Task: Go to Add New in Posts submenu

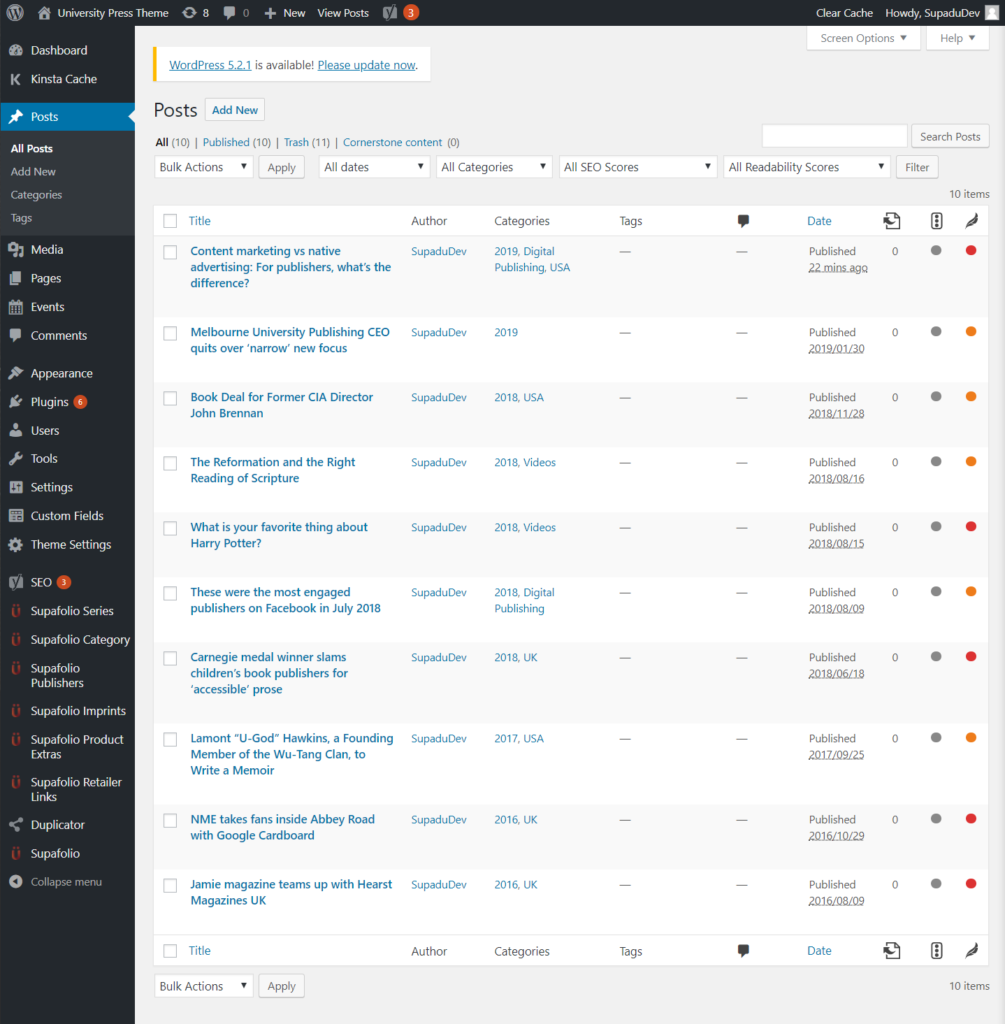Action: 33,172
